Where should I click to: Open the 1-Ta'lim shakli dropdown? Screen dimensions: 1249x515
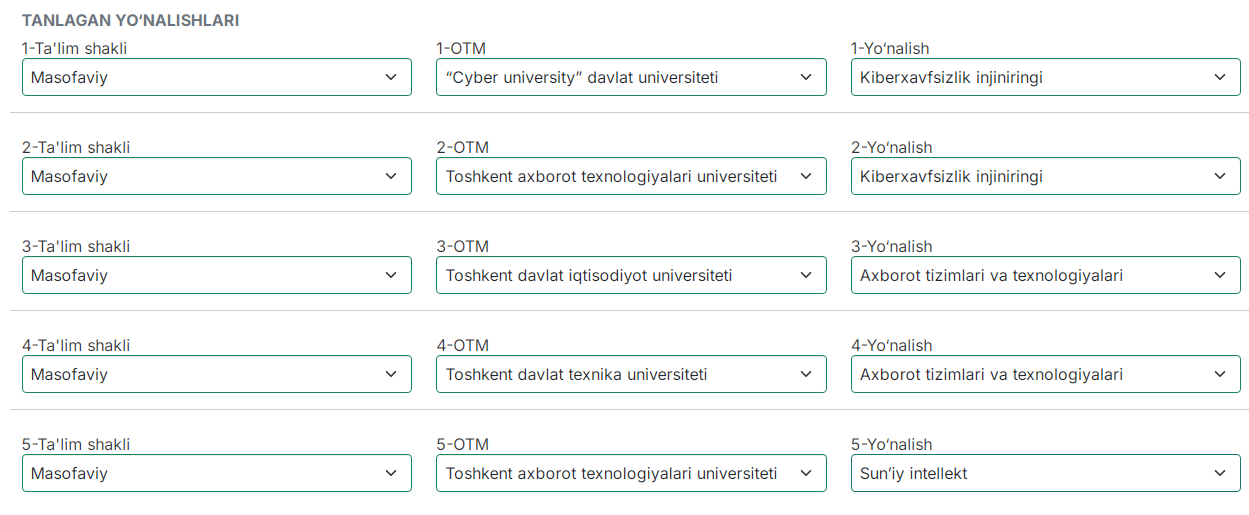pos(217,77)
